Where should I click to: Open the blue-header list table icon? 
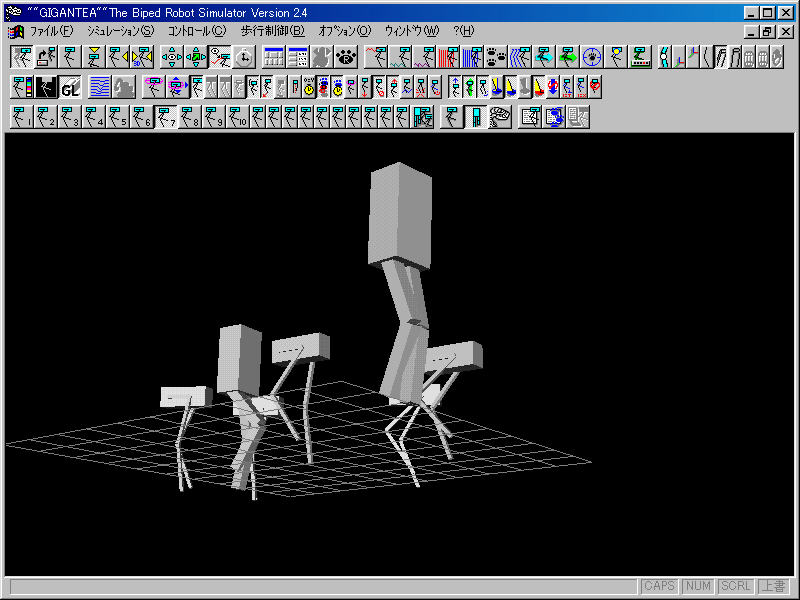[x=297, y=57]
